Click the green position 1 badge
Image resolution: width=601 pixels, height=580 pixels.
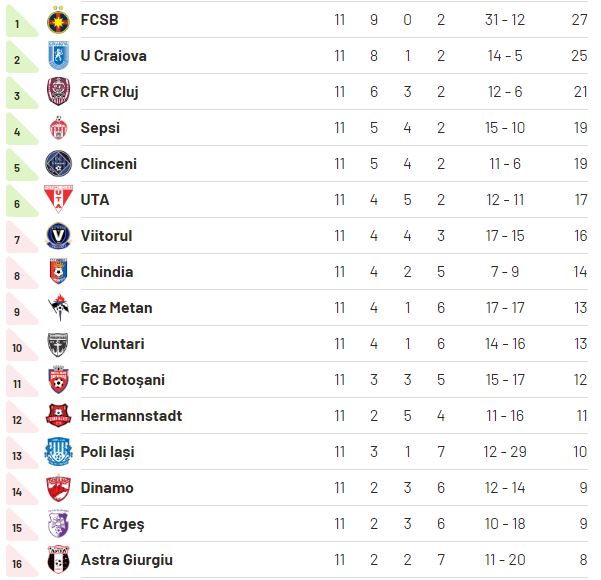22,21
